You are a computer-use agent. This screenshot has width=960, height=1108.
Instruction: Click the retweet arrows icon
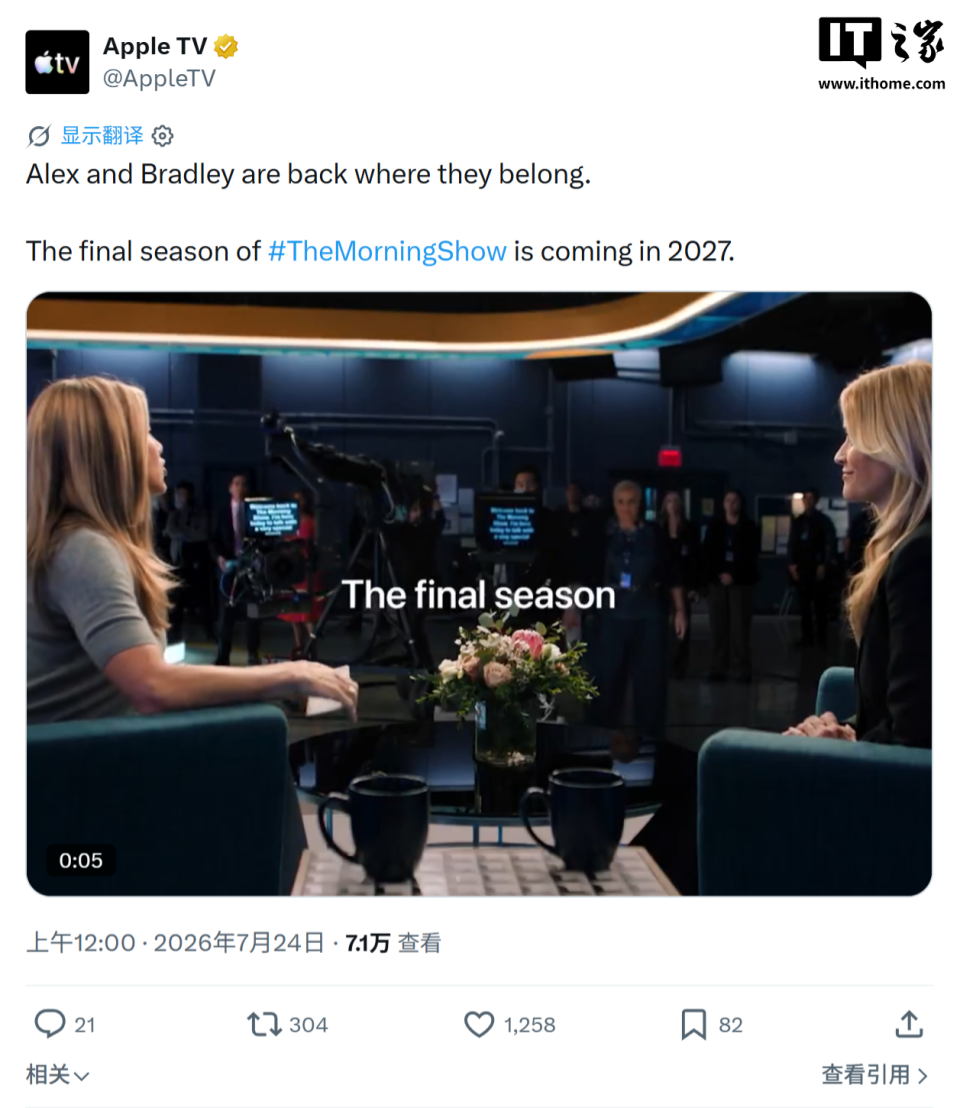pyautogui.click(x=264, y=1024)
